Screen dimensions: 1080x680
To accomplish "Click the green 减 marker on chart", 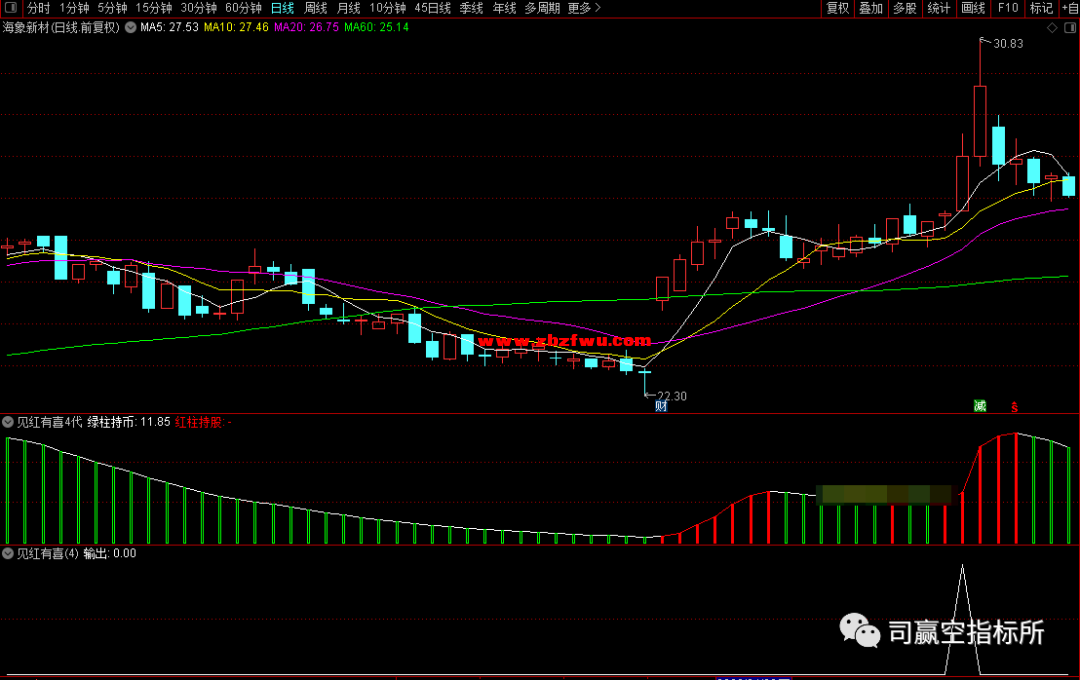I will (x=979, y=406).
